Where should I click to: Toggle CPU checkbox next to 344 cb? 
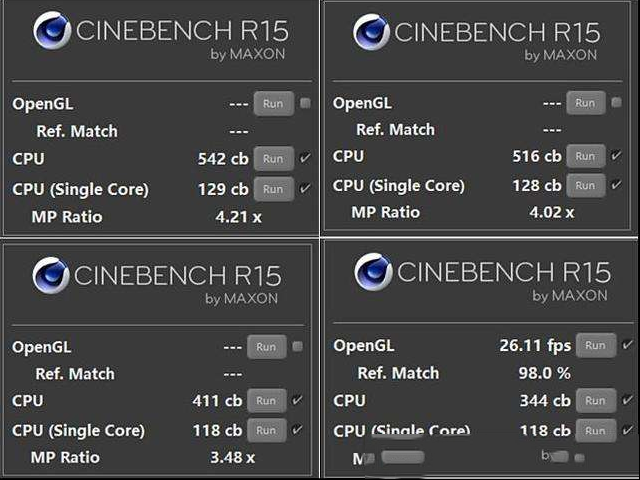click(x=627, y=400)
